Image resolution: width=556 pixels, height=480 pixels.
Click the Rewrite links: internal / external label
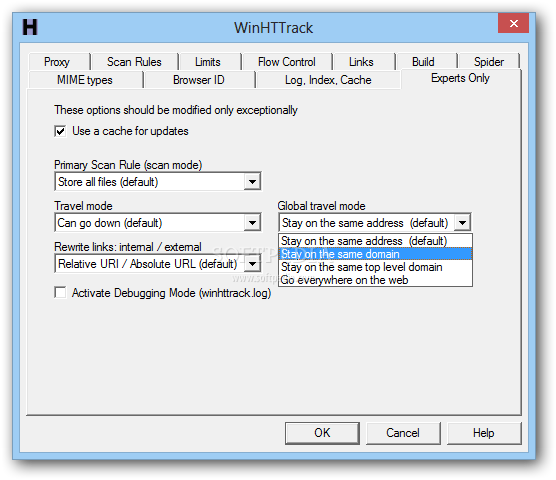(x=128, y=247)
